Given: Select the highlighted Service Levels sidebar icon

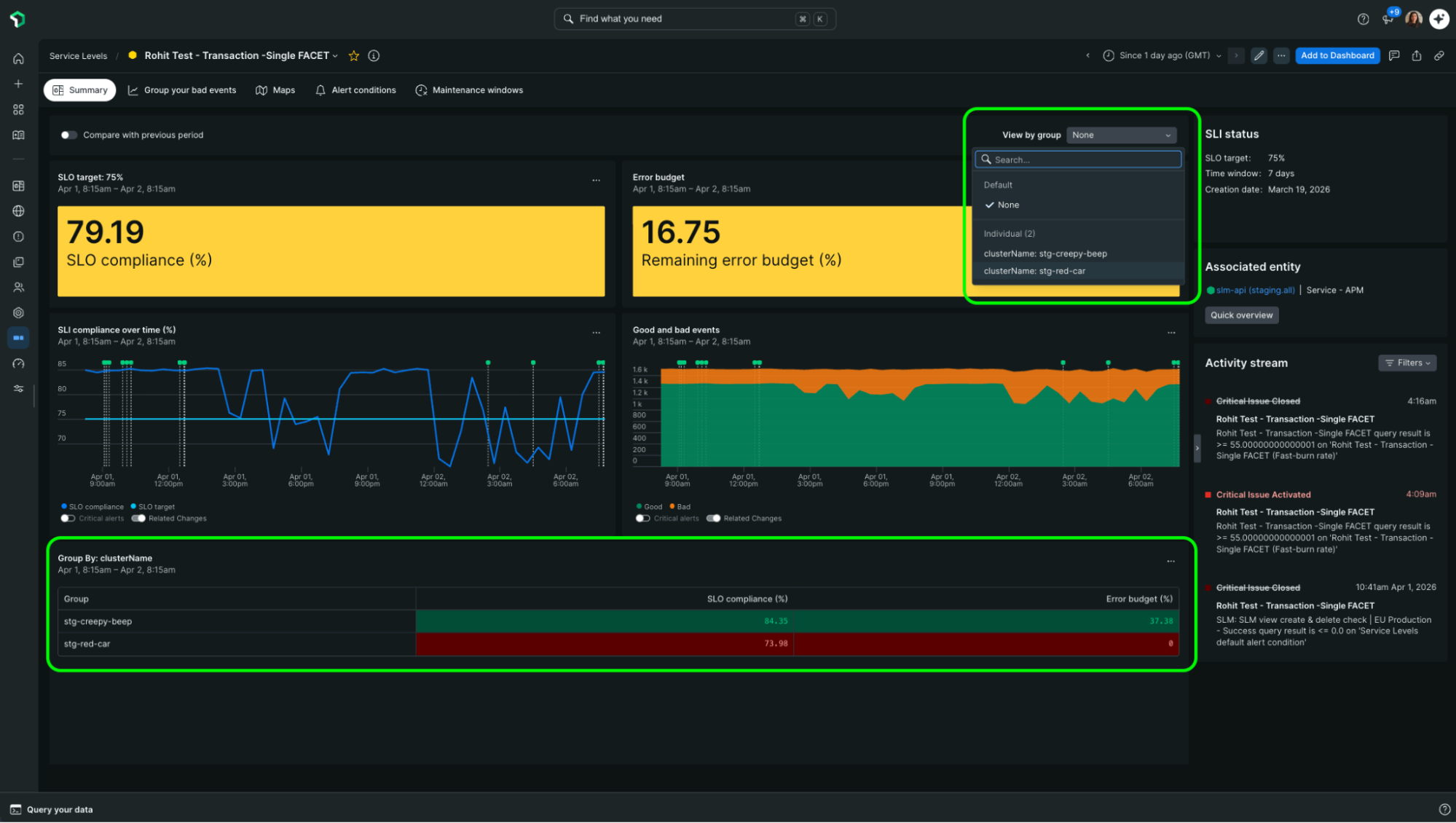Looking at the screenshot, I should pos(18,338).
